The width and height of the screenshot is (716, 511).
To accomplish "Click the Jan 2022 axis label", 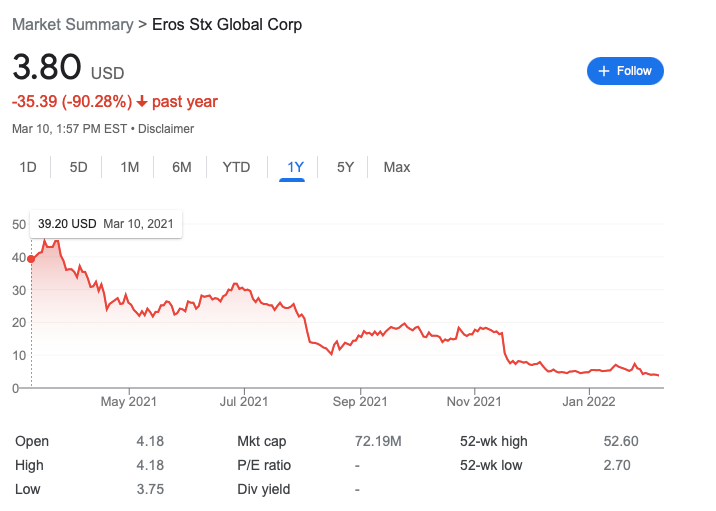I will (x=589, y=401).
